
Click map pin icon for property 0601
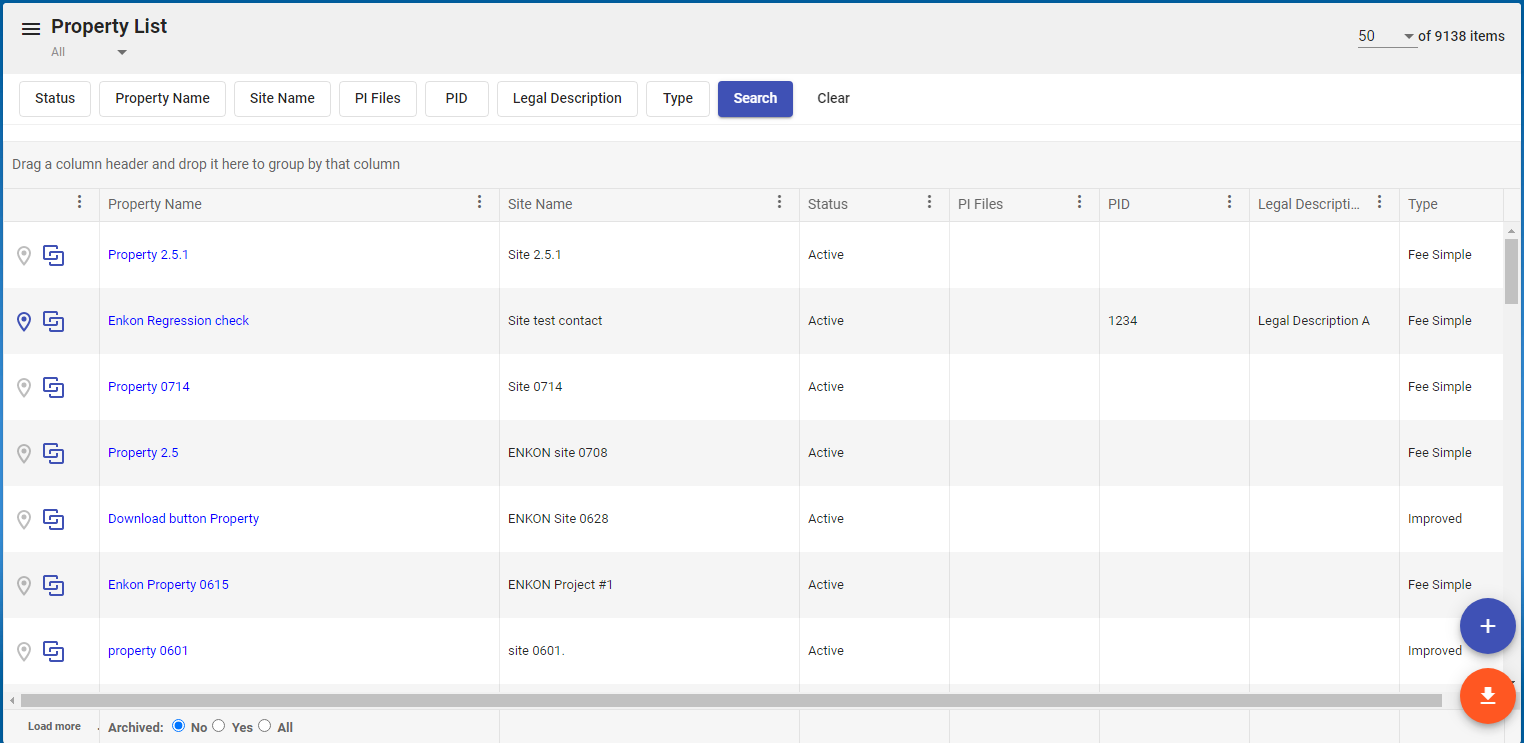[24, 651]
